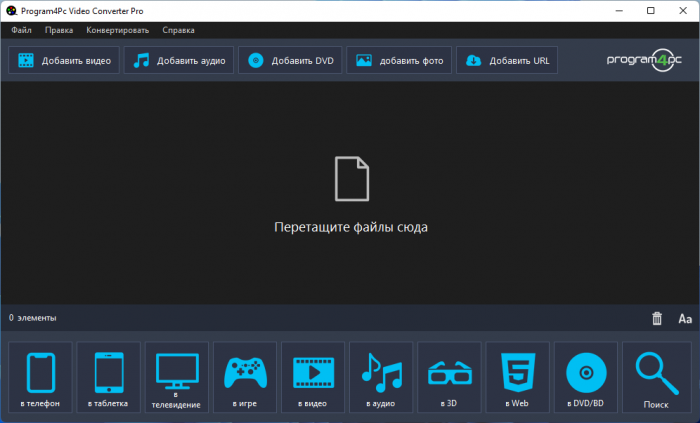Choose the в игре game controller icon
The image size is (700, 423).
point(245,377)
